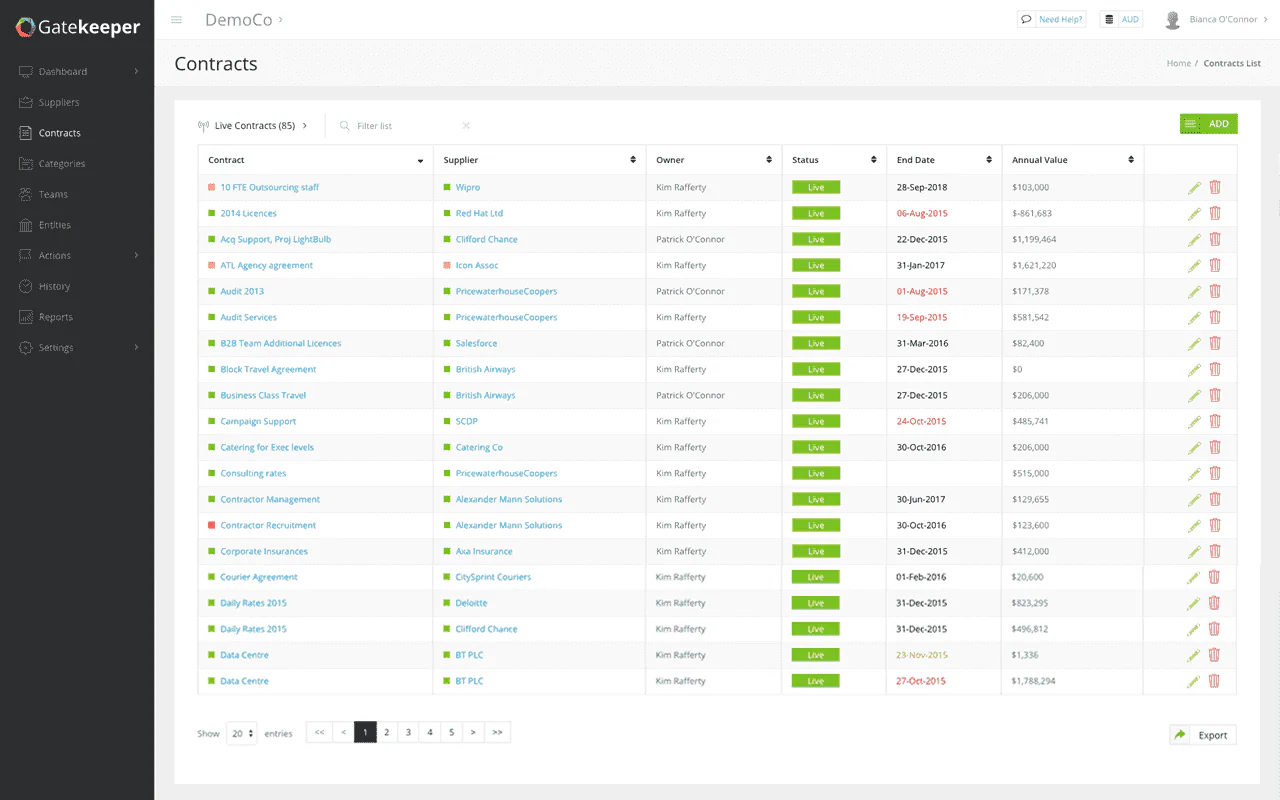Click the History clock icon in sidebar
The width and height of the screenshot is (1280, 800).
tap(26, 286)
